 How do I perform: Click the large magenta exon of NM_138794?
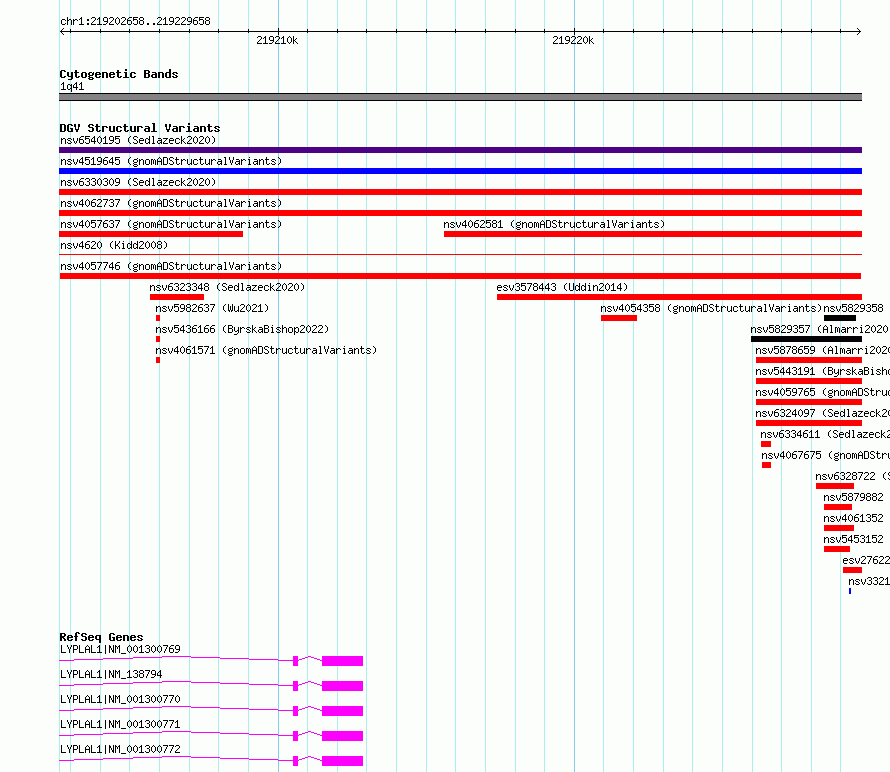(342, 686)
